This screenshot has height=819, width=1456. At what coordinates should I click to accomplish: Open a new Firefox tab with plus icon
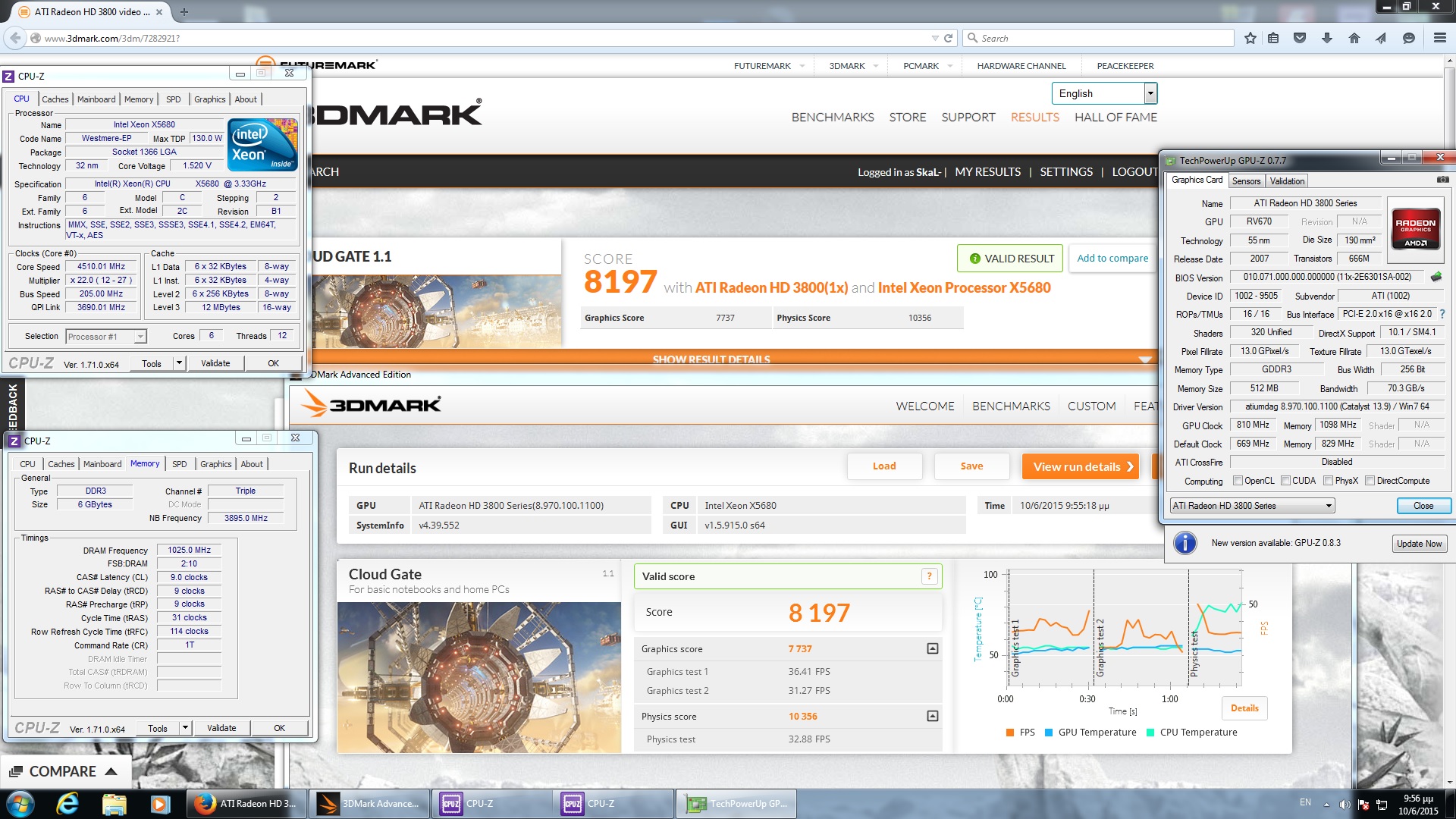point(184,11)
